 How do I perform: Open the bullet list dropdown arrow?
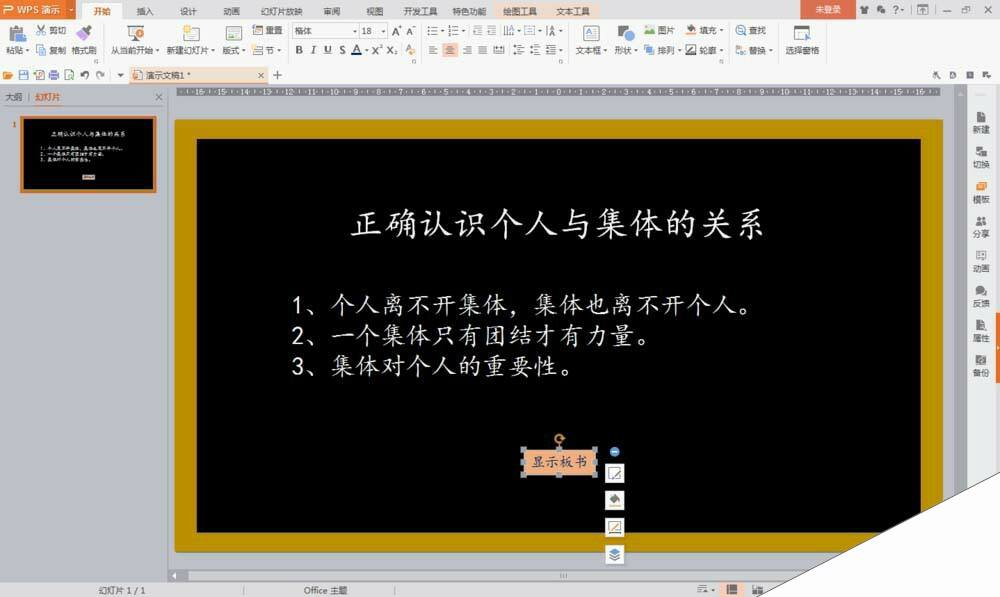point(443,31)
